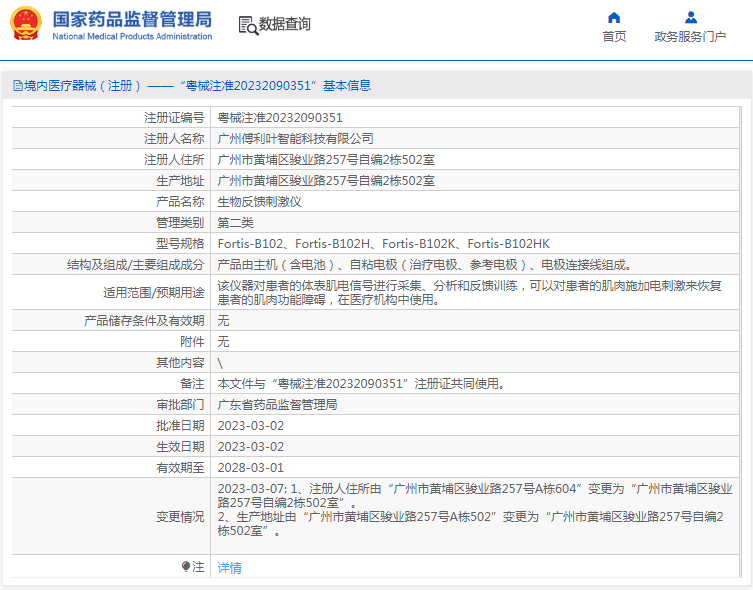Click the 变更情况 label

click(180, 517)
